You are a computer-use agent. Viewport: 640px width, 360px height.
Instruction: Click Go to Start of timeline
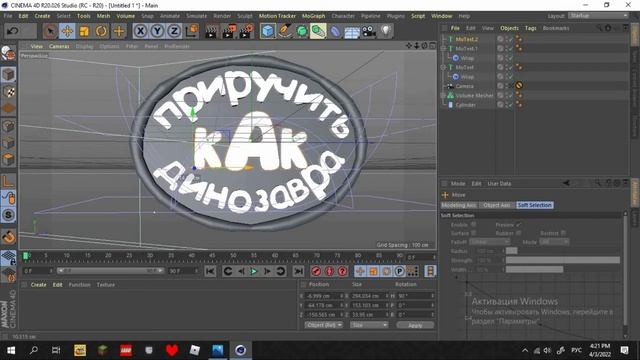(x=210, y=271)
